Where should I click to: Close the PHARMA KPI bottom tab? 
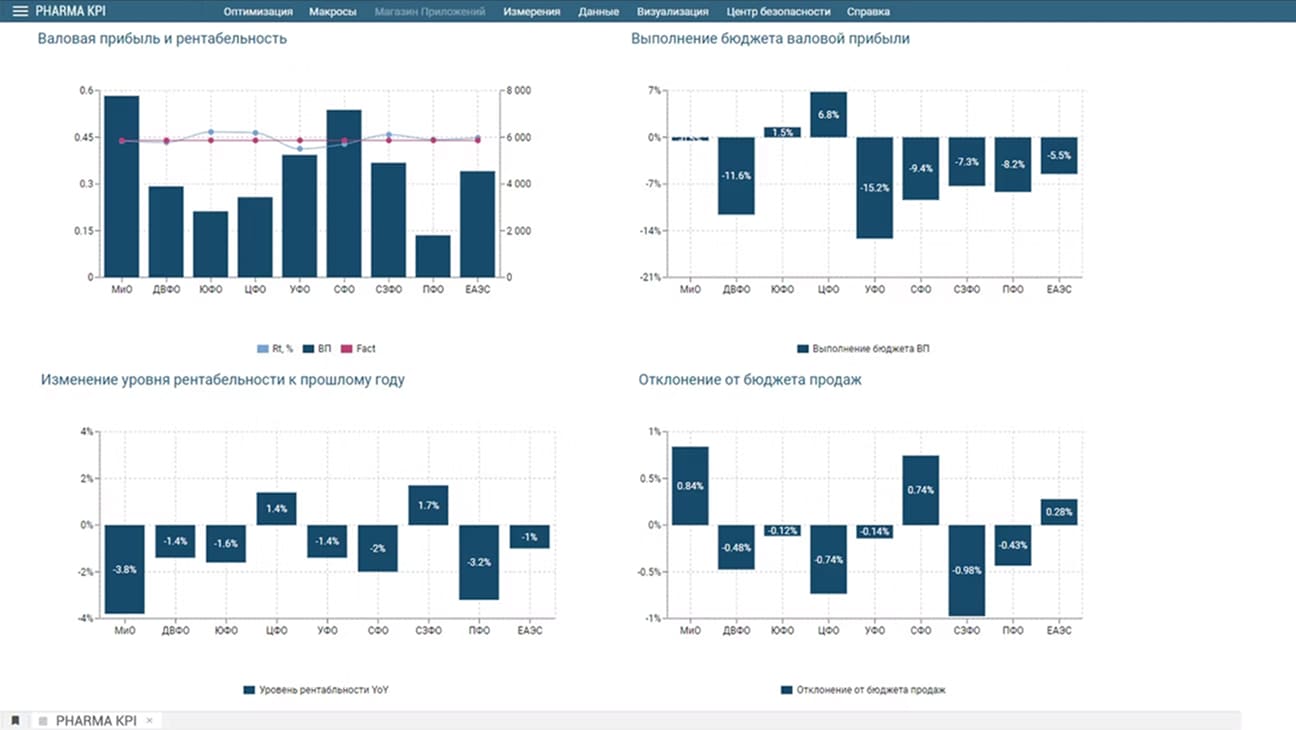click(x=149, y=720)
